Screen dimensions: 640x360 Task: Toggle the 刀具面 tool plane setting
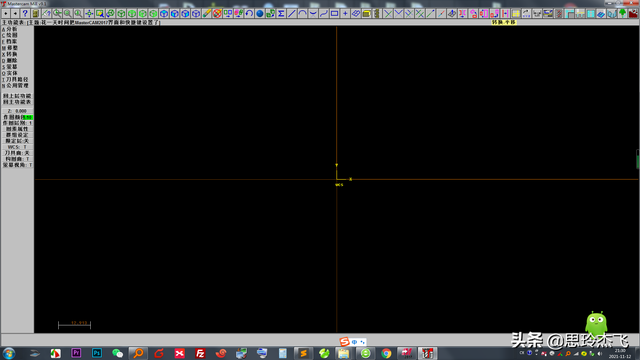(17, 153)
